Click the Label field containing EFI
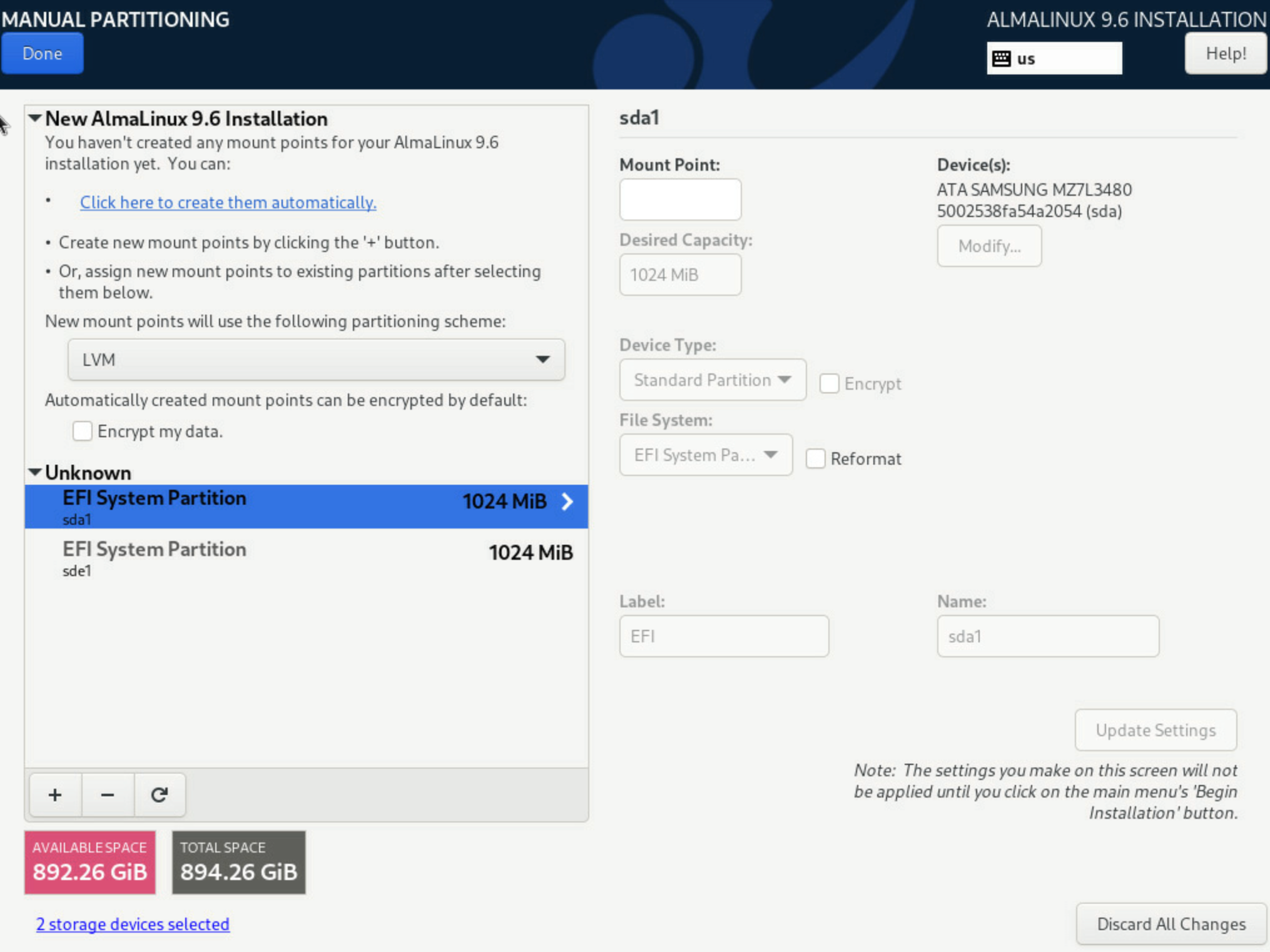Image resolution: width=1270 pixels, height=952 pixels. 724,636
